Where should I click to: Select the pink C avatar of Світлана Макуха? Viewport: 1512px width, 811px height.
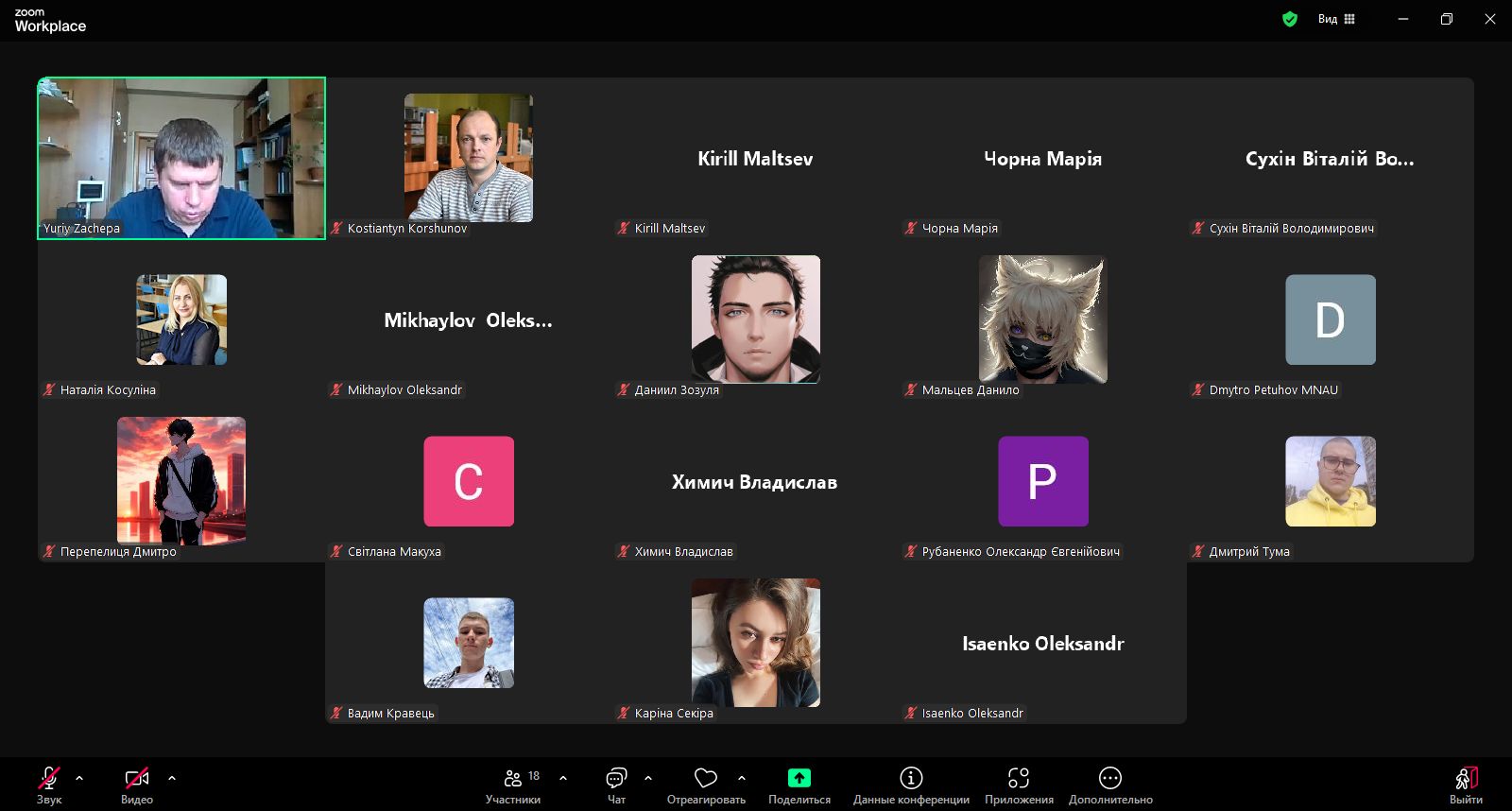pyautogui.click(x=469, y=481)
